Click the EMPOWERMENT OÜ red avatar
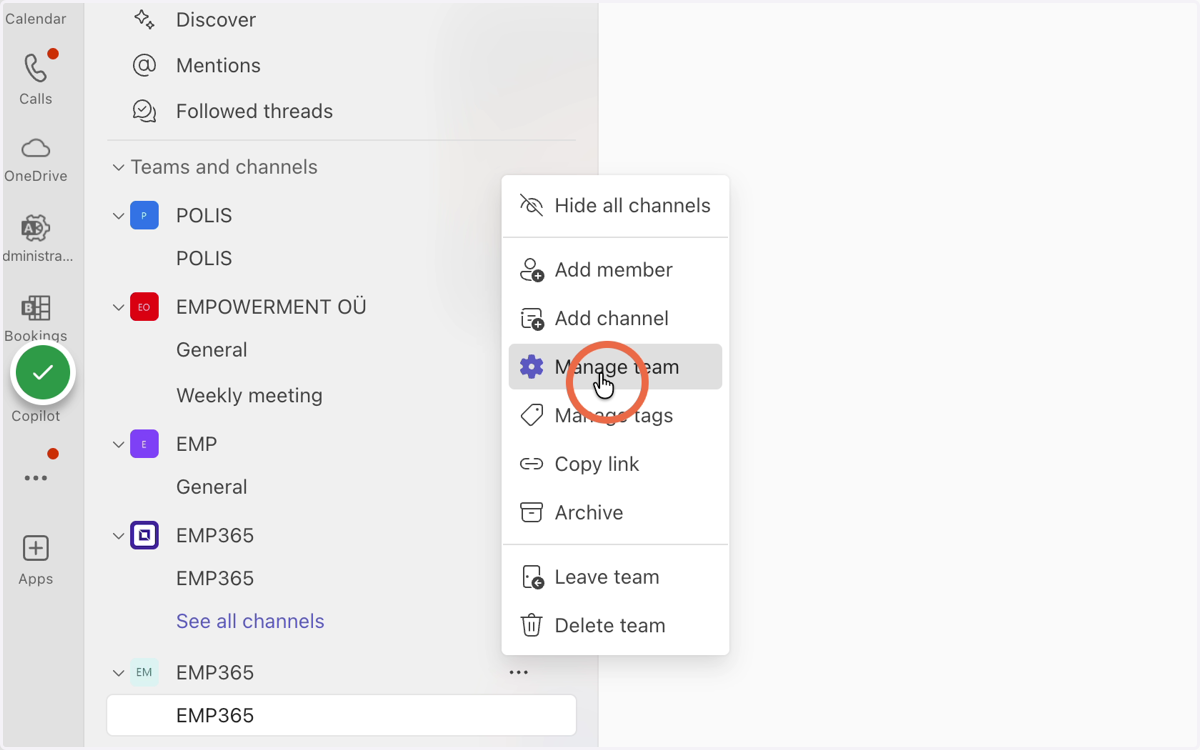The height and width of the screenshot is (750, 1200). click(144, 307)
